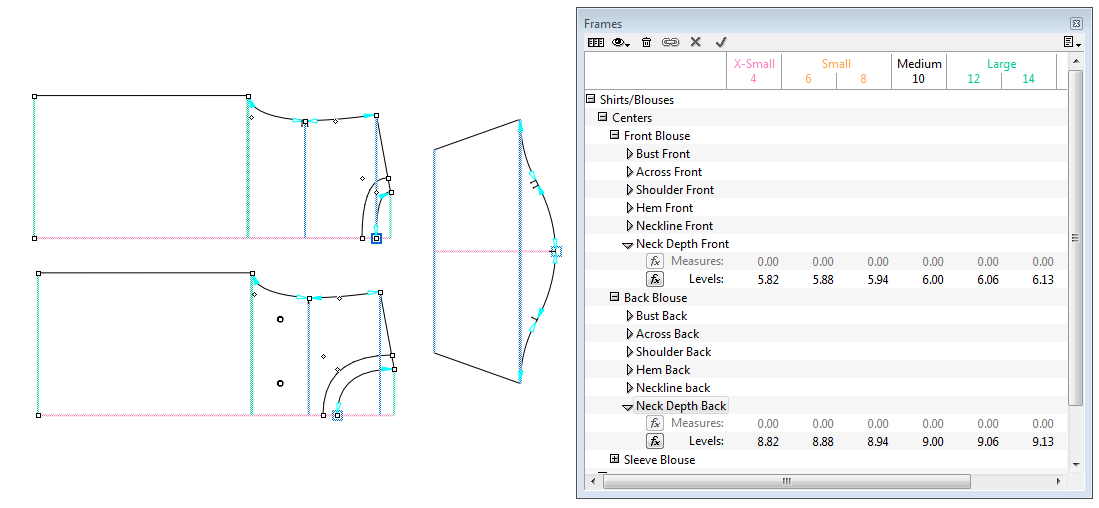Click the X cancel icon in toolbar
This screenshot has width=1099, height=508.
[695, 42]
